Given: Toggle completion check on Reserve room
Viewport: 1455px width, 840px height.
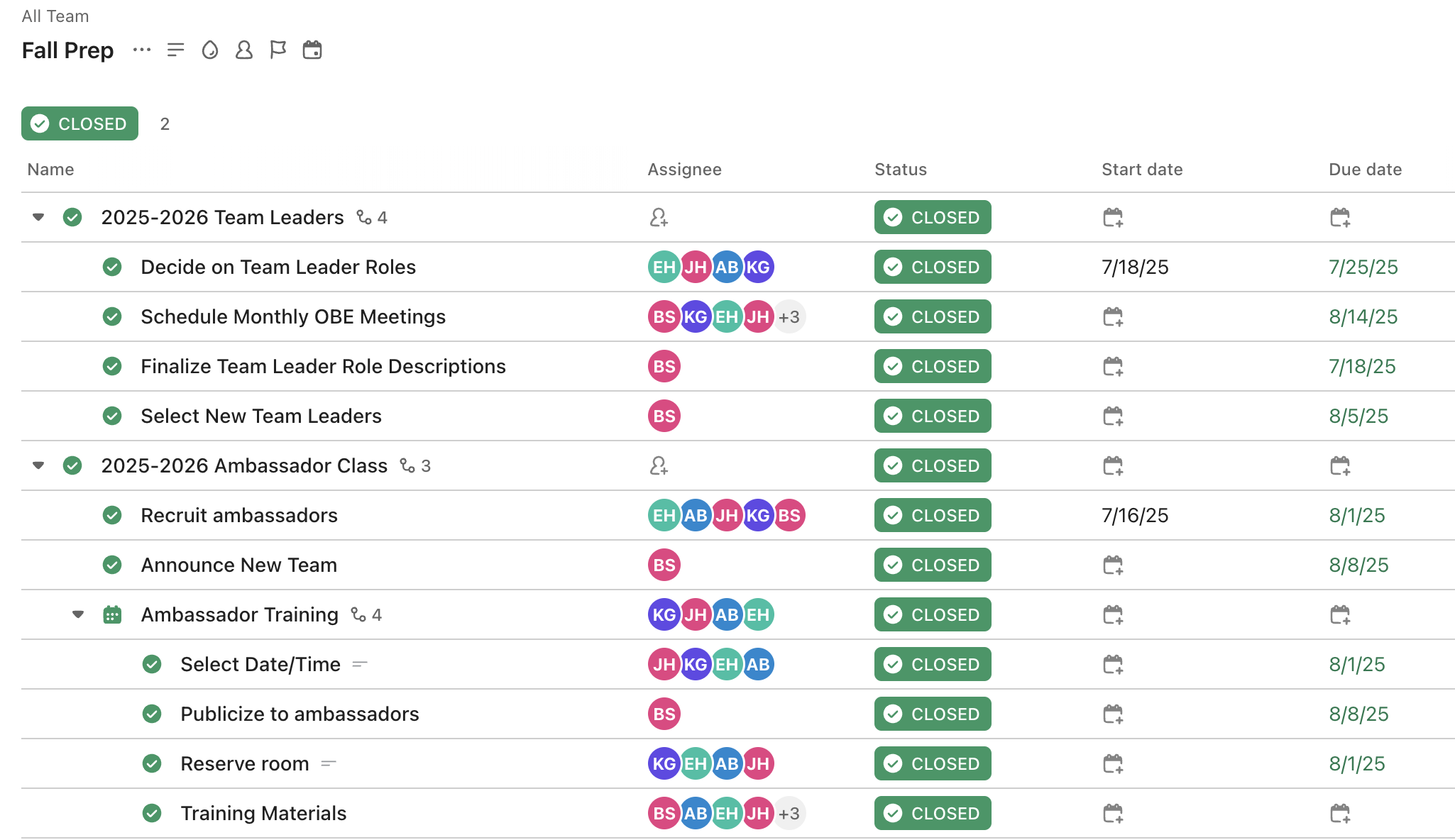Looking at the screenshot, I should pyautogui.click(x=152, y=763).
